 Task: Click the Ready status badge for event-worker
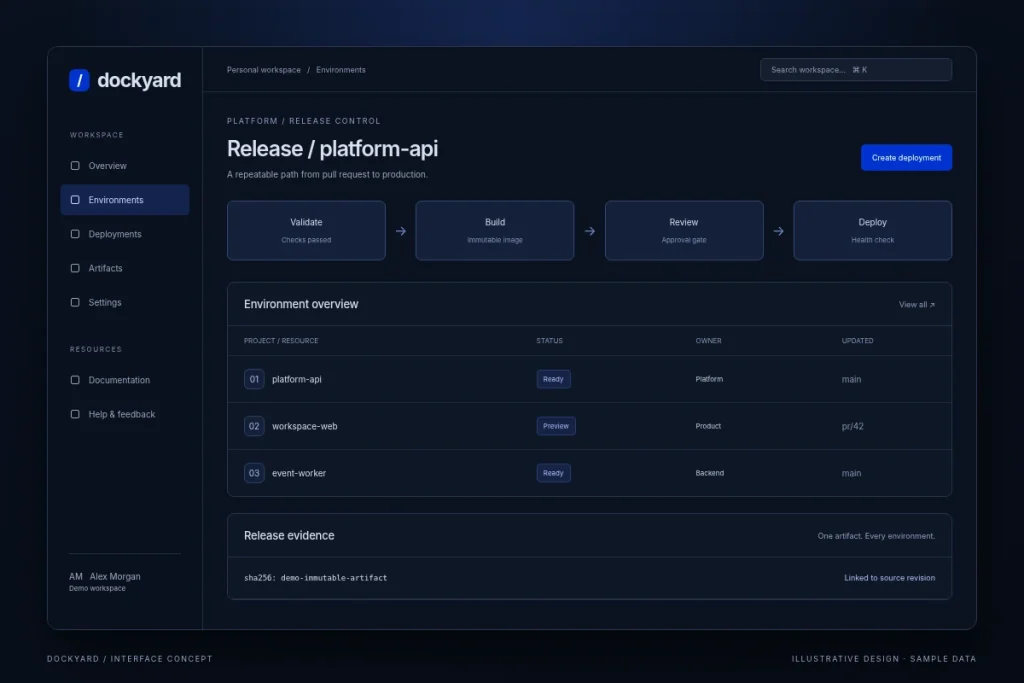tap(553, 473)
